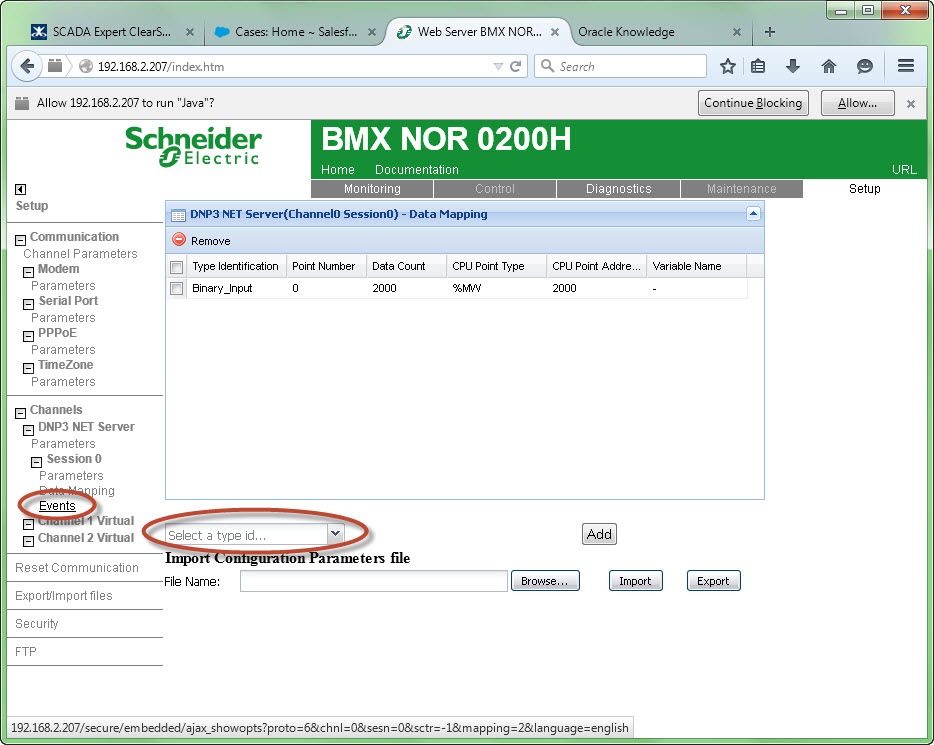Viewport: 934px width, 745px height.
Task: Open the Events link under Session 0
Action: coord(57,506)
